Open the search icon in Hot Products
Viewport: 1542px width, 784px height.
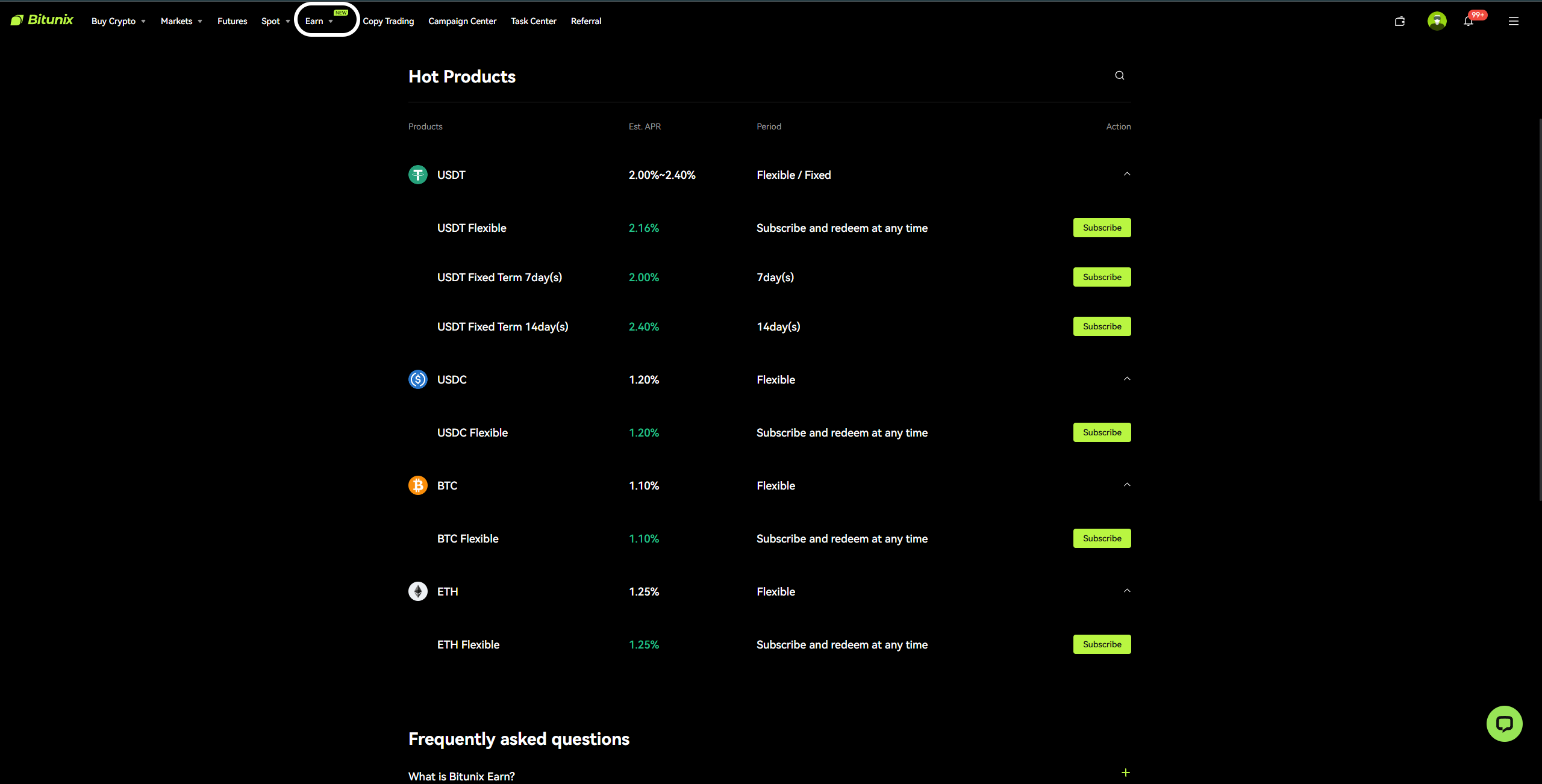tap(1119, 75)
